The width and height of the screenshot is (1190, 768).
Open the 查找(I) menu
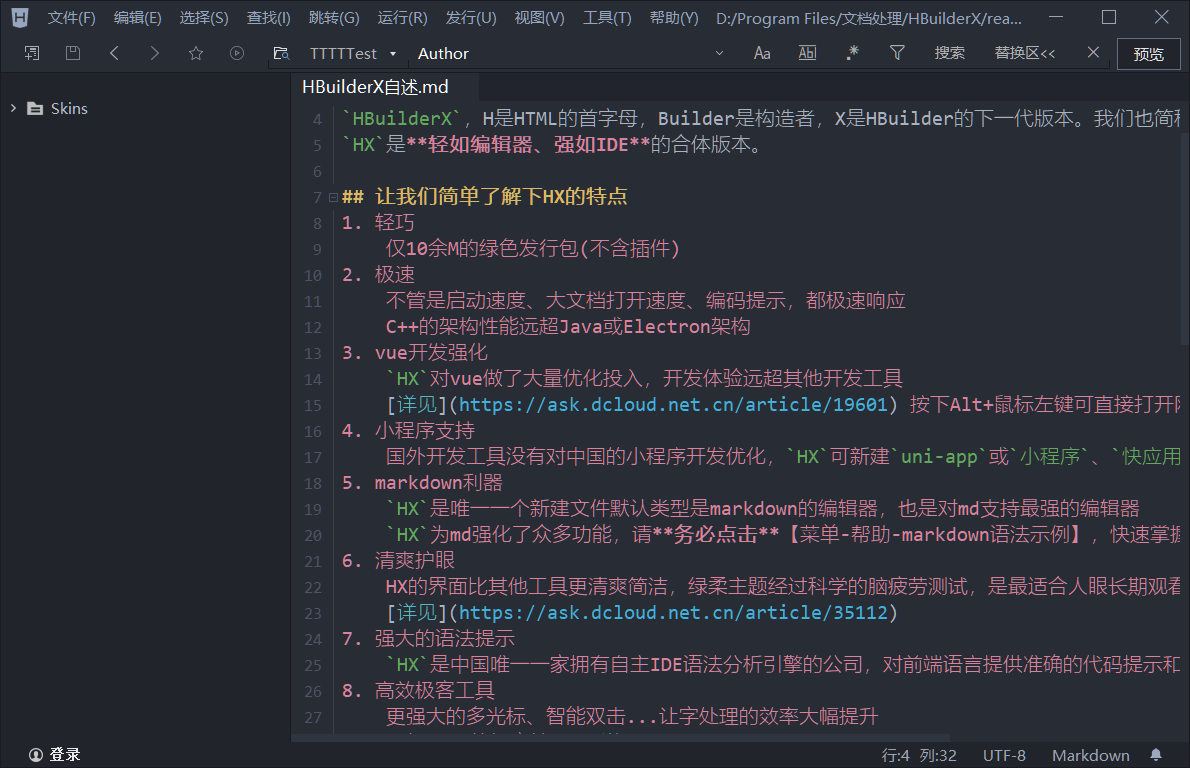(269, 17)
